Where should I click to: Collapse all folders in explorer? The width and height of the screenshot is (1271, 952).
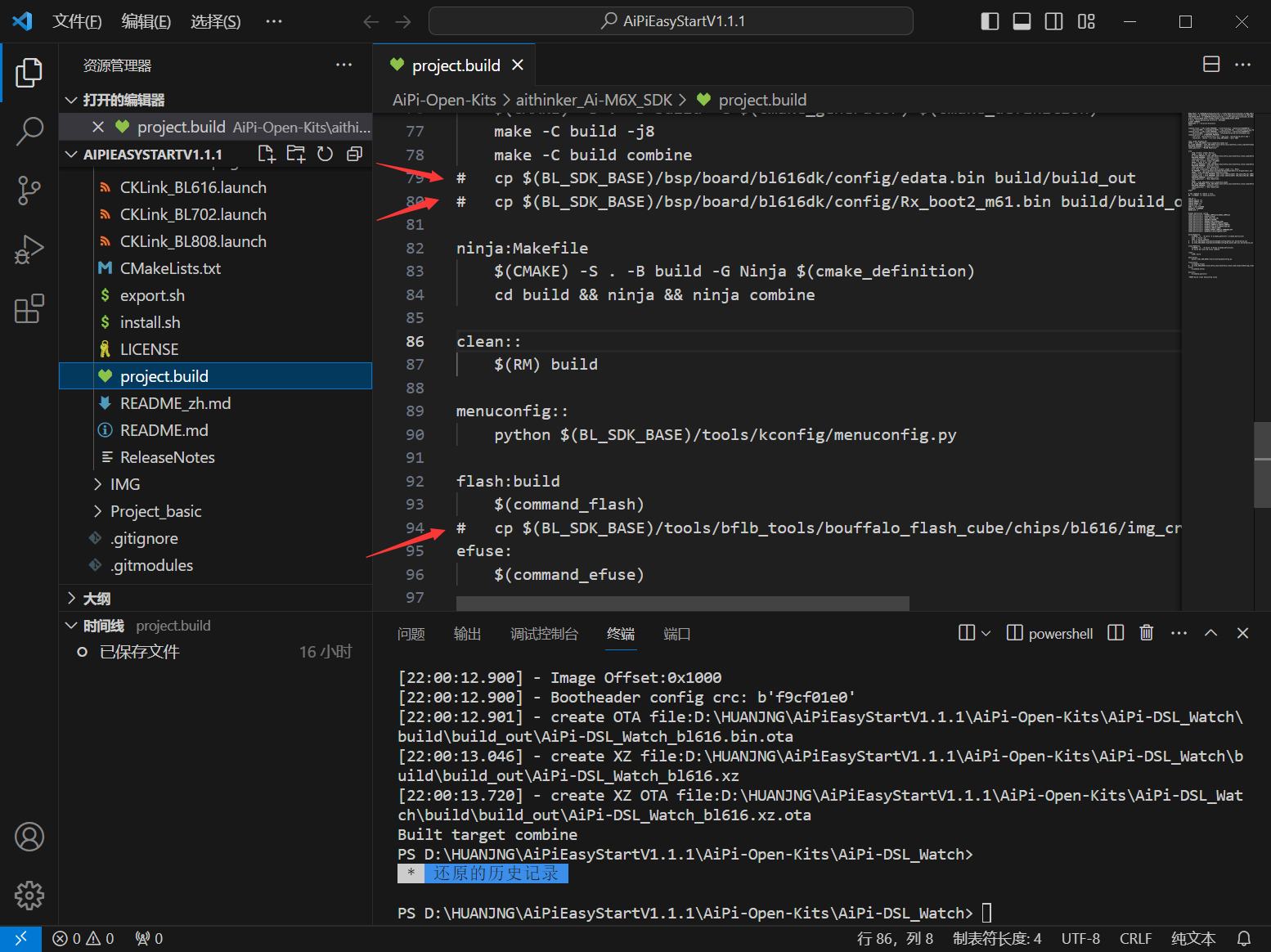coord(354,154)
